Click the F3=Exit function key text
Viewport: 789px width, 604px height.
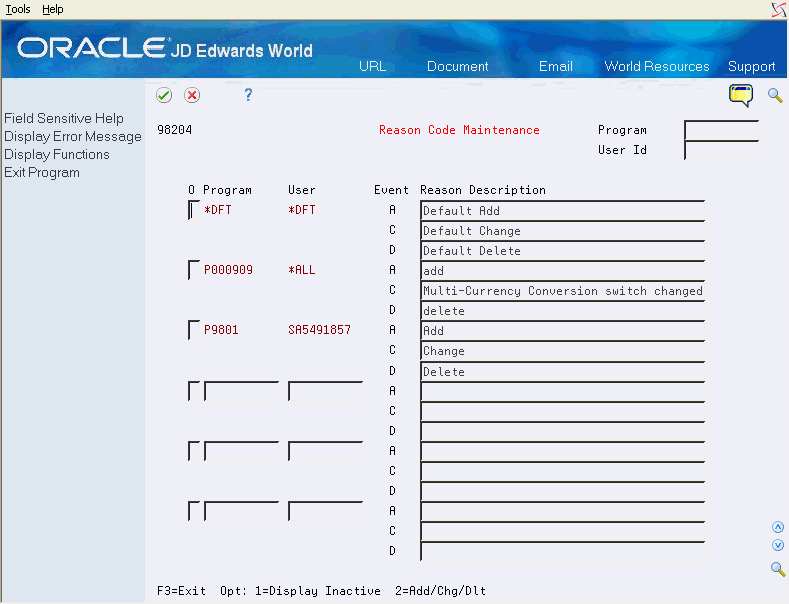181,591
